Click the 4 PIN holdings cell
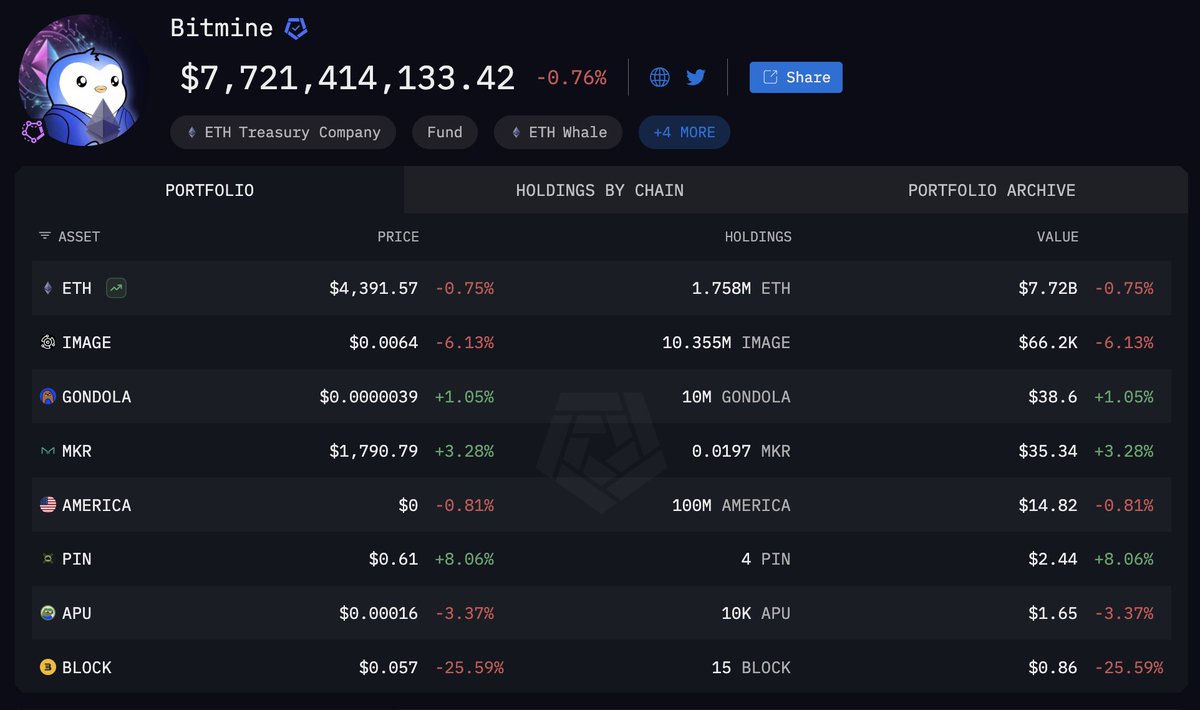 (x=766, y=559)
